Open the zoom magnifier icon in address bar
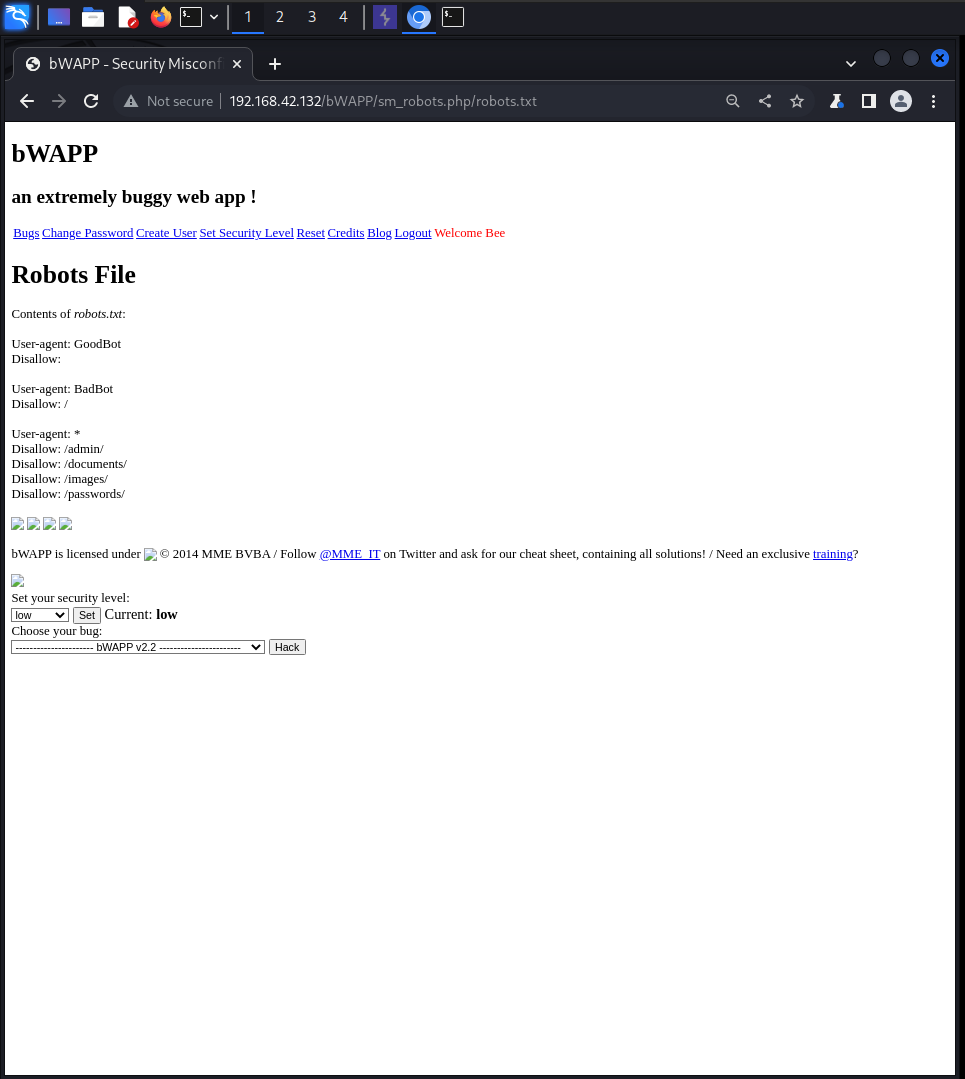The height and width of the screenshot is (1079, 965). point(733,101)
